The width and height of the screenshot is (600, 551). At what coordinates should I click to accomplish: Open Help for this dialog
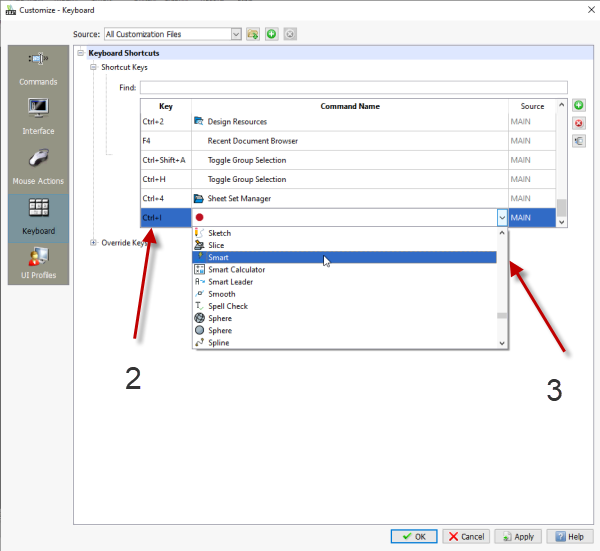570,536
